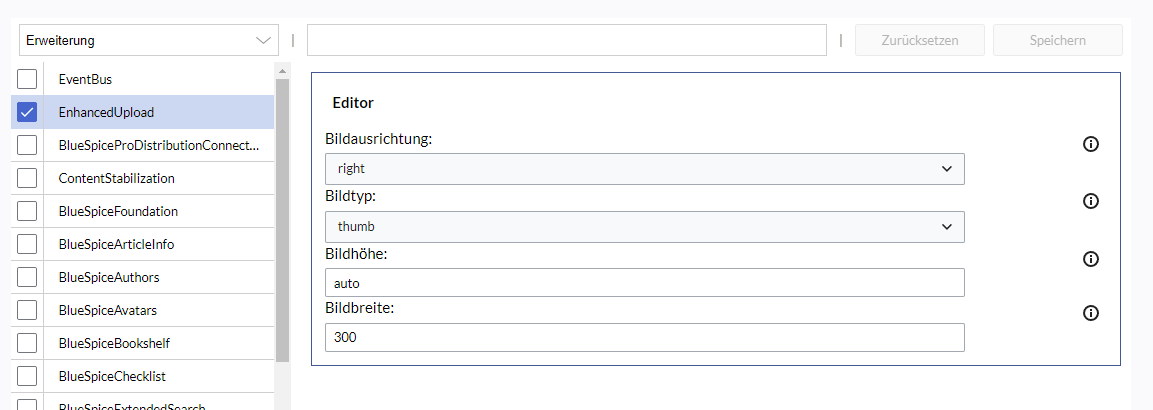Toggle the BlueSpiceAvatars checkbox
Image resolution: width=1153 pixels, height=410 pixels.
tap(27, 311)
